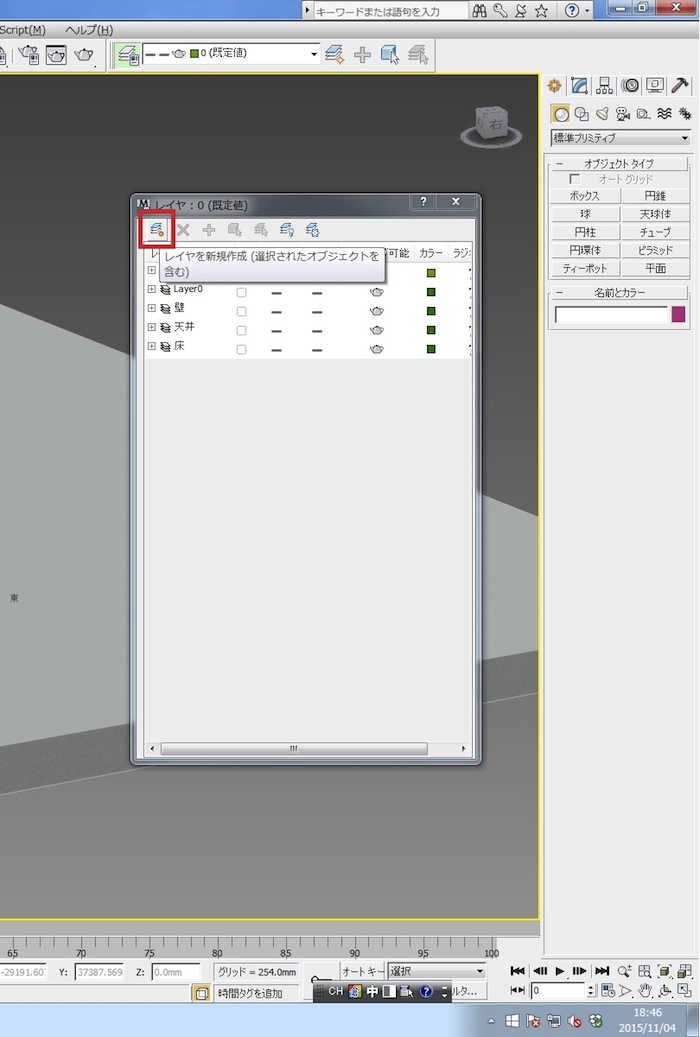The height and width of the screenshot is (1037, 700).
Task: Open the Utilities hammer tab
Action: pos(682,86)
